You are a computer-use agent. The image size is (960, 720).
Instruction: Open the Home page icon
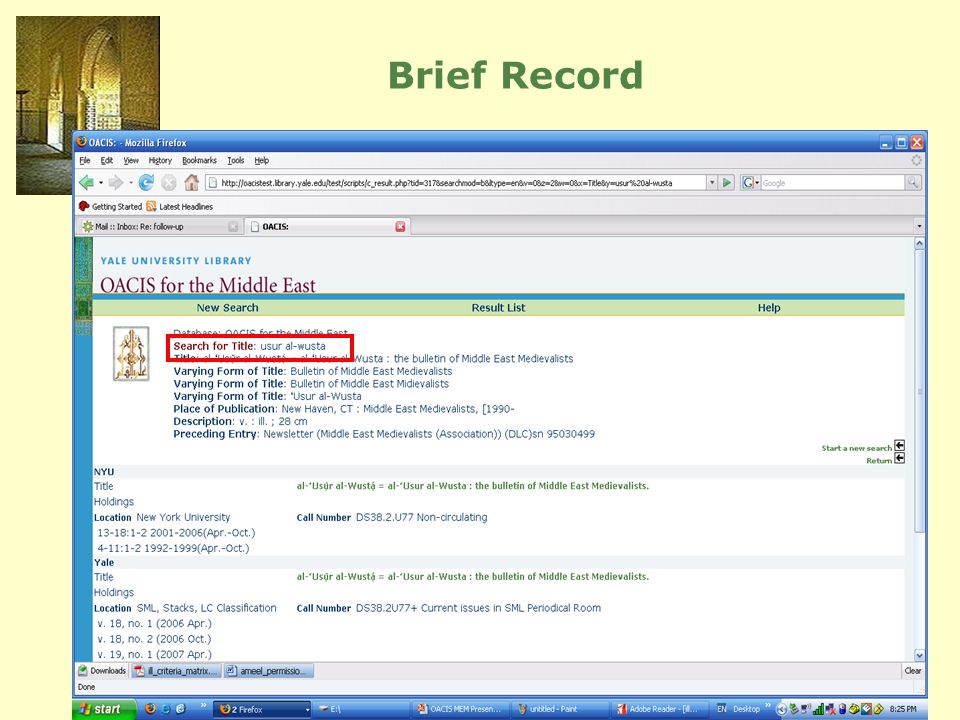[x=192, y=182]
